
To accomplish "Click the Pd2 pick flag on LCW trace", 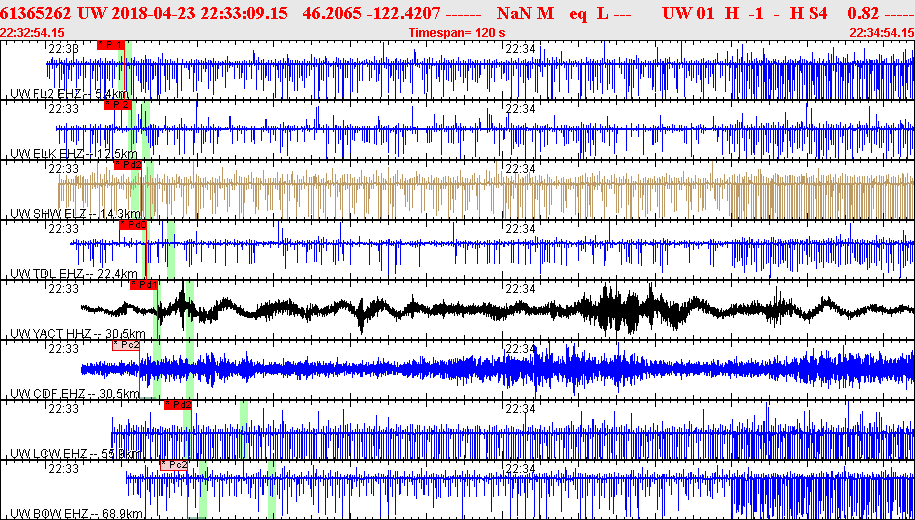I will 177,405.
